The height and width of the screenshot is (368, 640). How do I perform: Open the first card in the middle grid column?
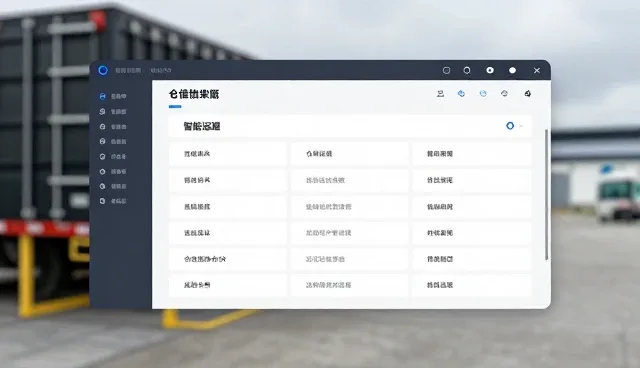point(349,154)
